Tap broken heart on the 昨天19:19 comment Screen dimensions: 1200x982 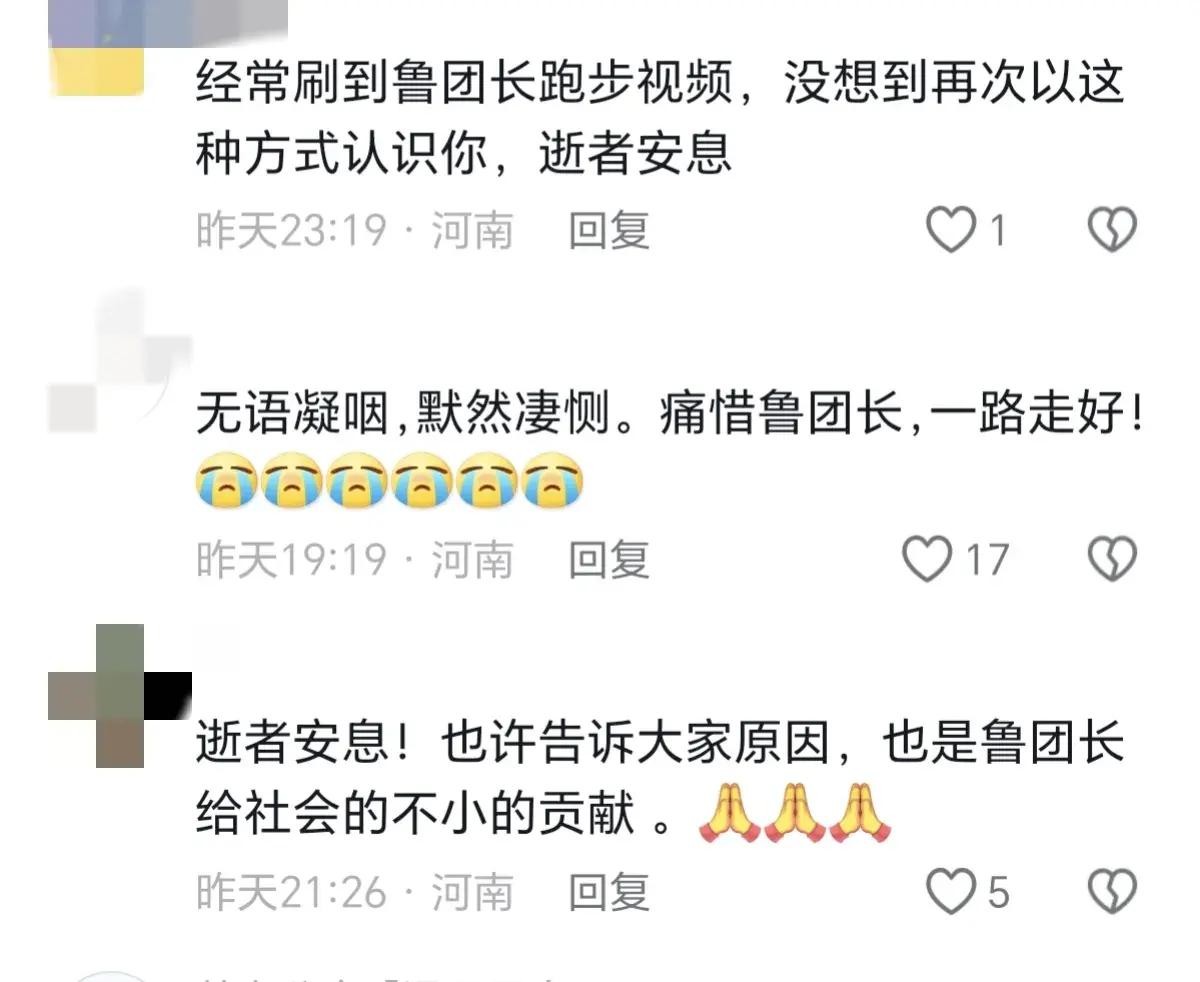point(1112,560)
